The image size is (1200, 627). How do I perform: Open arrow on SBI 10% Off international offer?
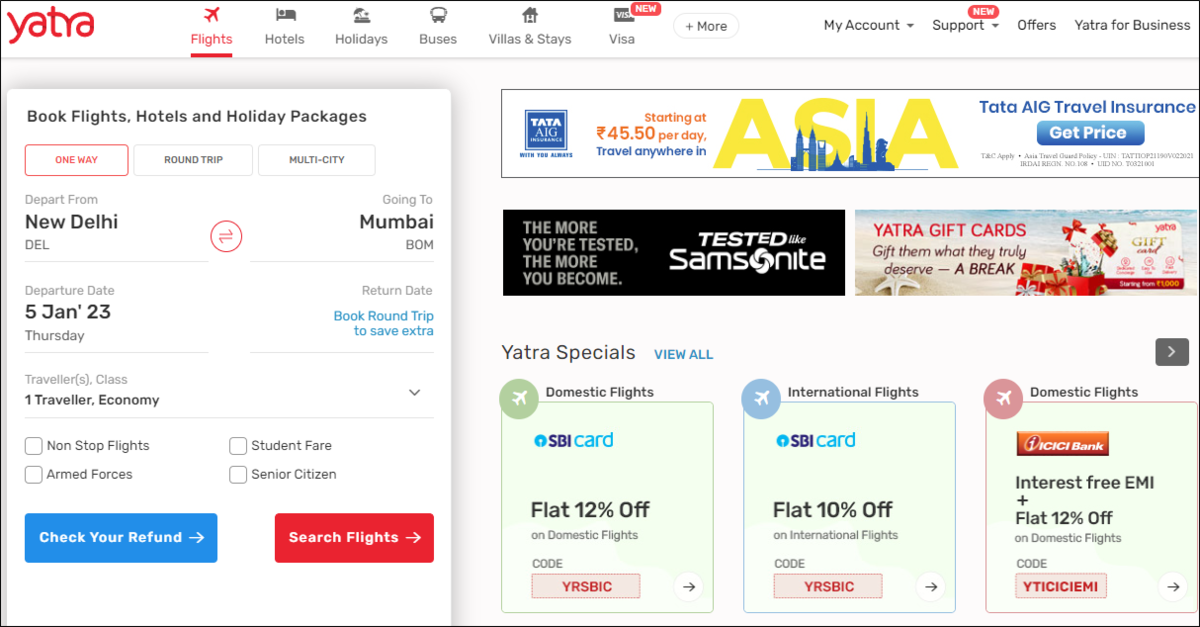[930, 587]
